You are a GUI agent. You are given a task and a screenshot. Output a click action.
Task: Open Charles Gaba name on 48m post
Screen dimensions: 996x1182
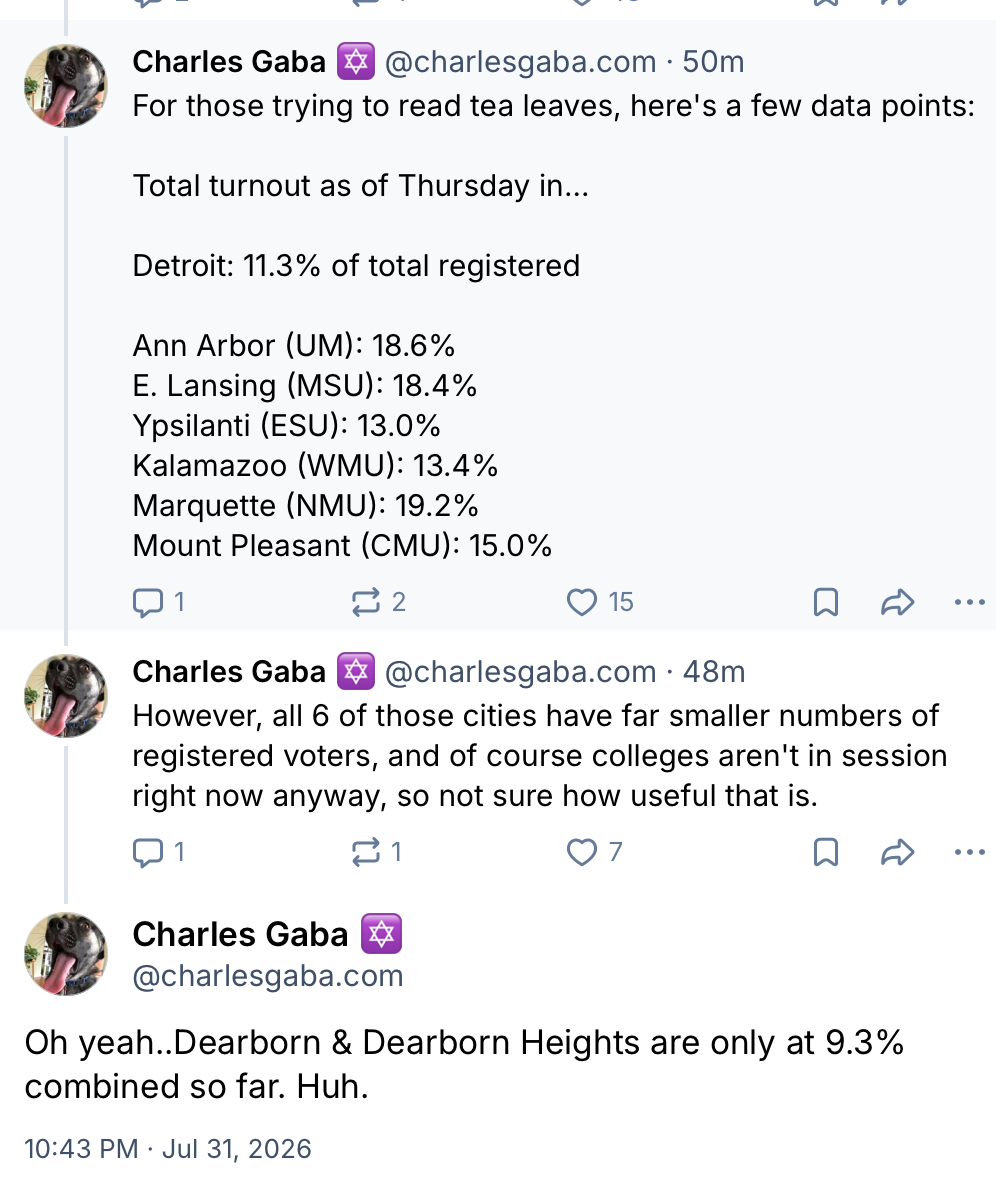pos(229,672)
